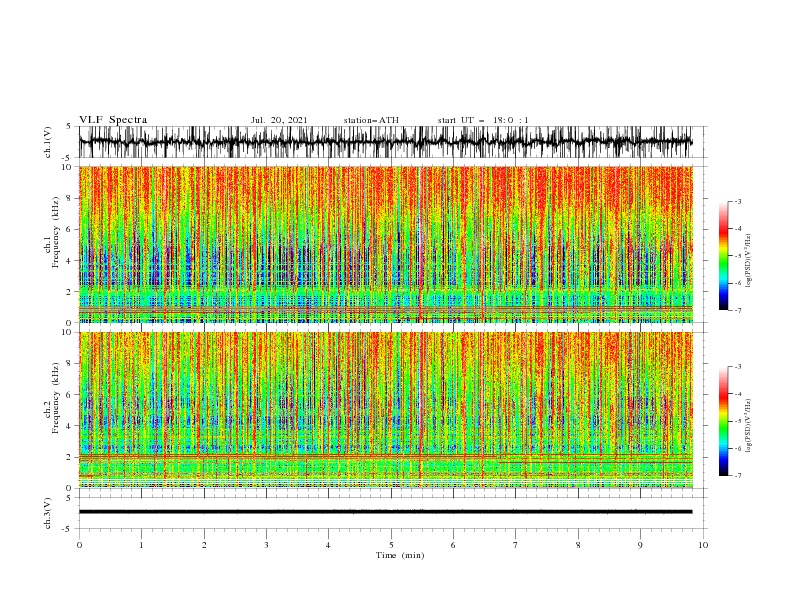Click tick label "10" on the time axis

703,545
